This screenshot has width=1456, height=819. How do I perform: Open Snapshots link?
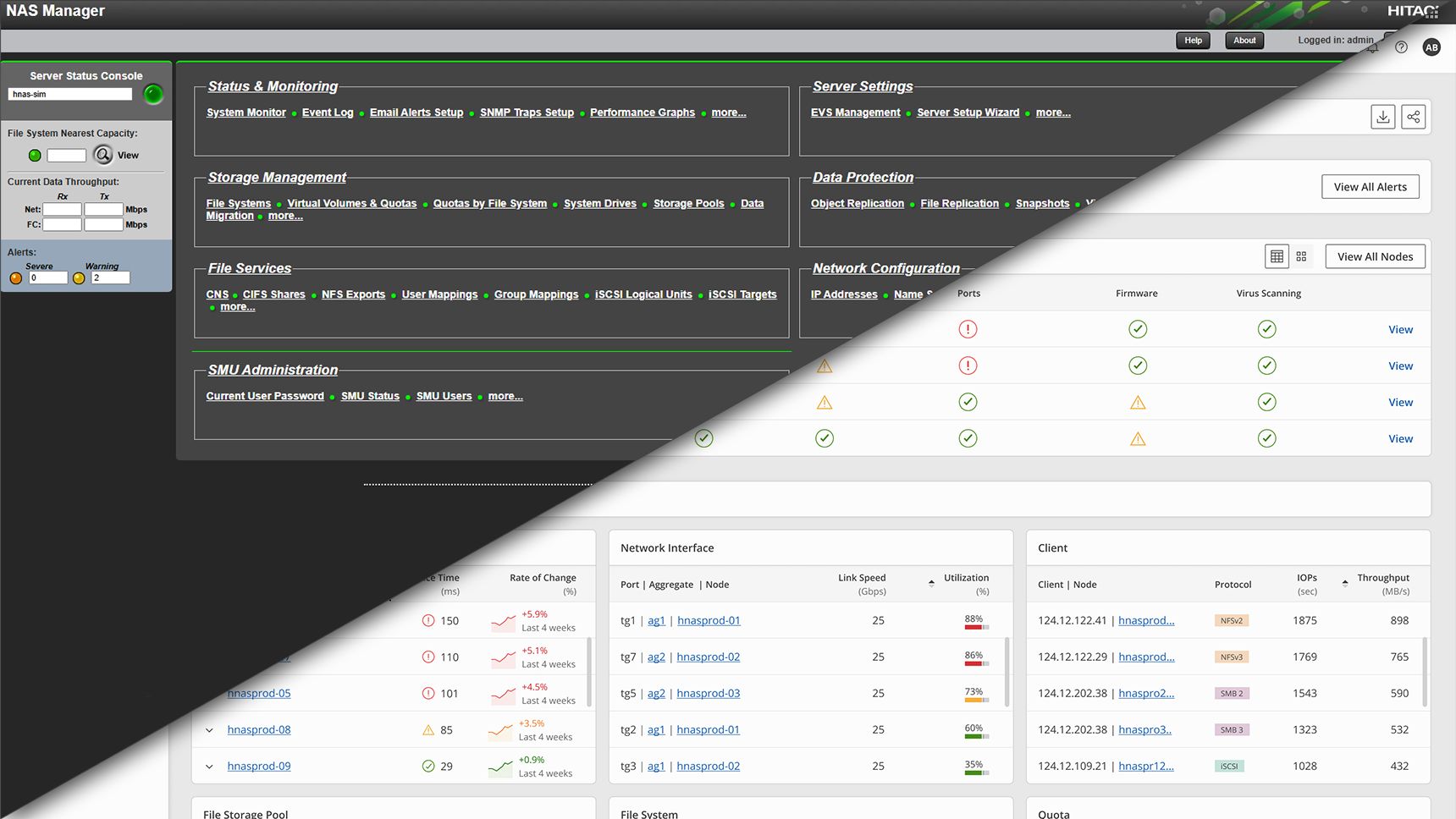tap(1042, 204)
